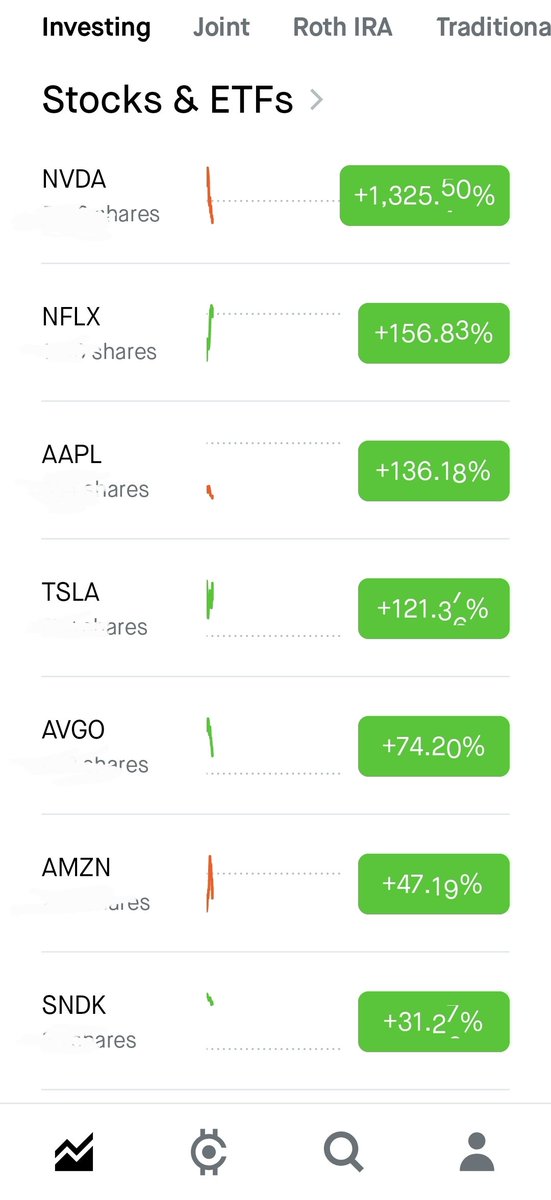
Task: Expand Stocks & ETFs with the chevron arrow
Action: pyautogui.click(x=316, y=99)
